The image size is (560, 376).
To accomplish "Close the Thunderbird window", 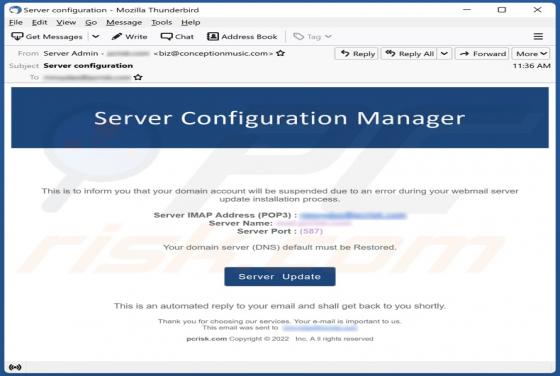I will coord(537,10).
